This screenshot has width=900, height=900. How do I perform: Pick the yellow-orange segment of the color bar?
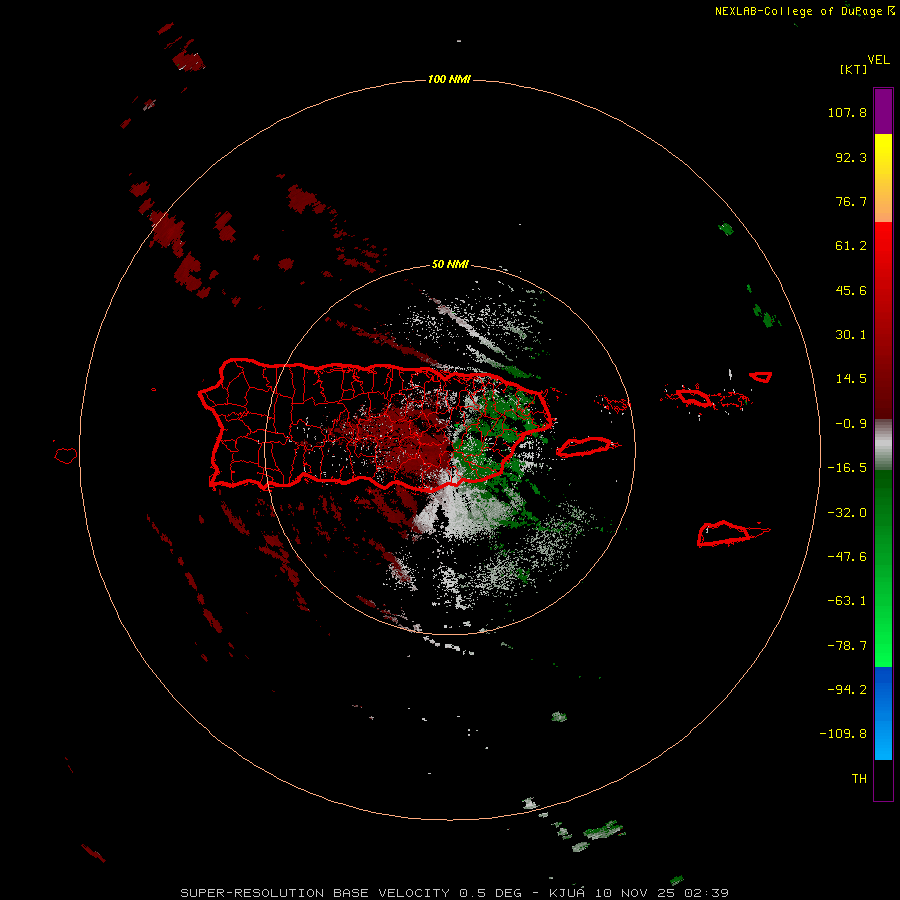click(x=883, y=178)
